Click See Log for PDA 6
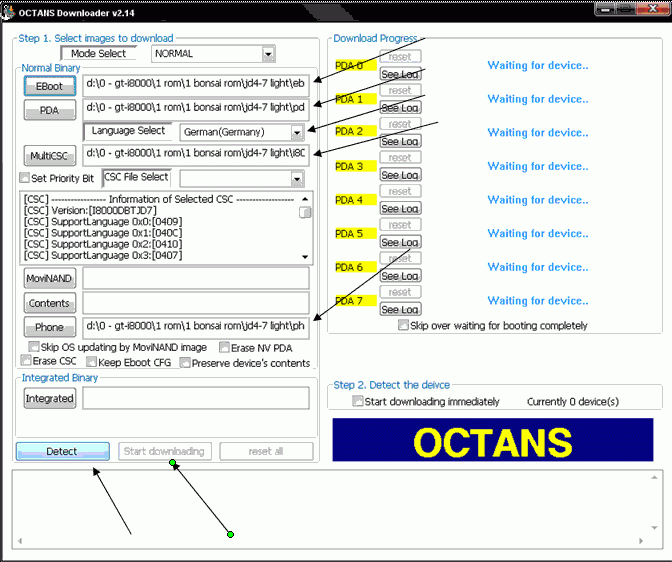 (x=400, y=276)
